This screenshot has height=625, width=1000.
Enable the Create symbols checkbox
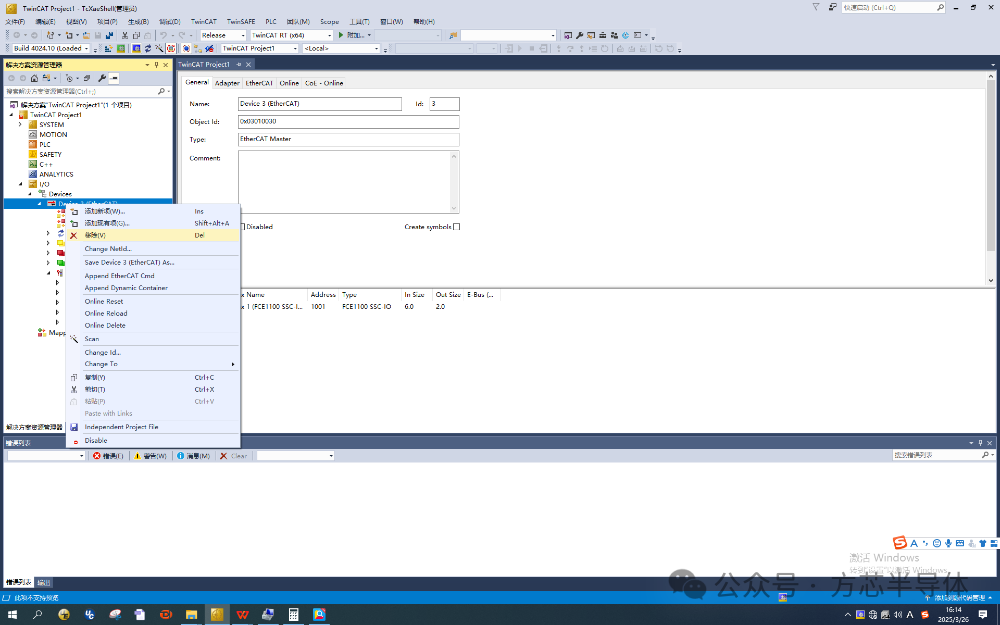point(457,226)
